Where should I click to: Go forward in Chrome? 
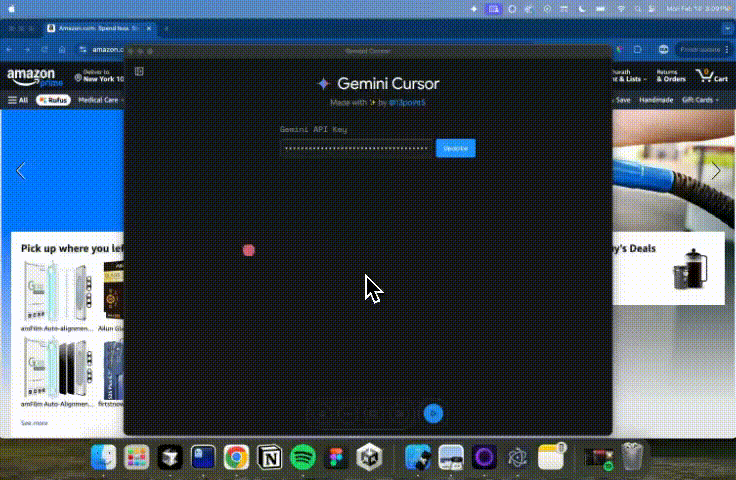tap(27, 49)
